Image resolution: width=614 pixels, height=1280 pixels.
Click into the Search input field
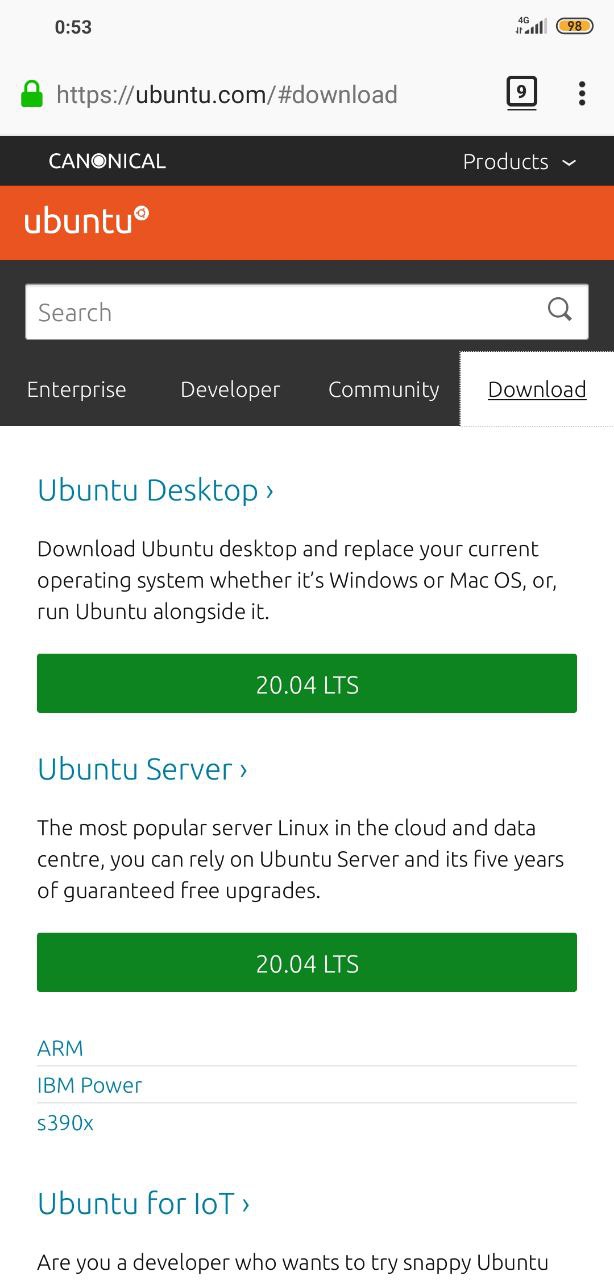click(x=285, y=312)
